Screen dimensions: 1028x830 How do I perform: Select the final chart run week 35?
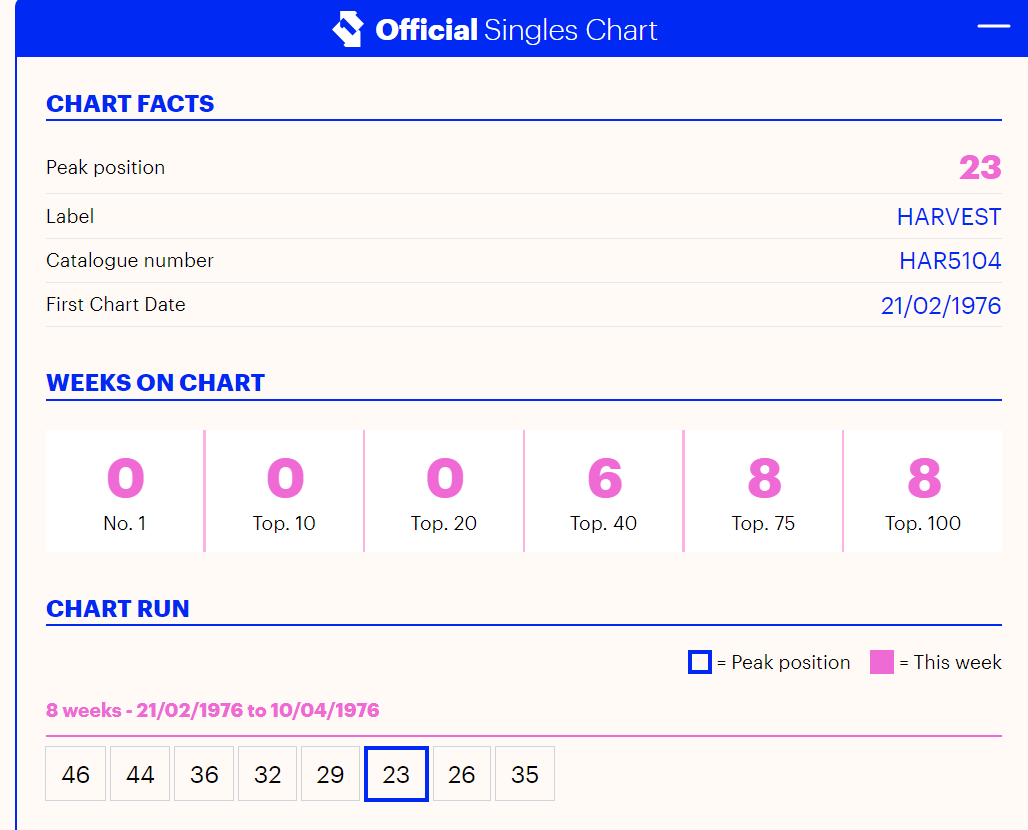point(524,774)
